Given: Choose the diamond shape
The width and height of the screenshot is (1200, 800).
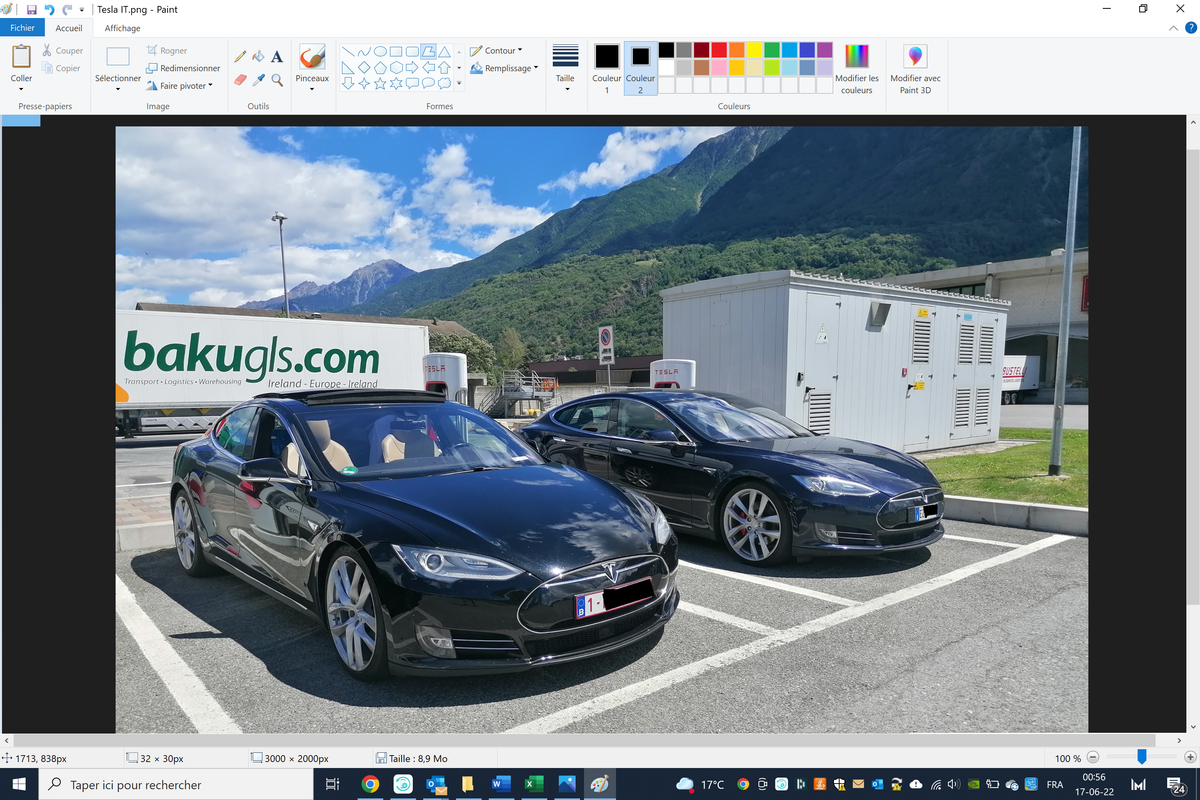Looking at the screenshot, I should click(x=364, y=67).
